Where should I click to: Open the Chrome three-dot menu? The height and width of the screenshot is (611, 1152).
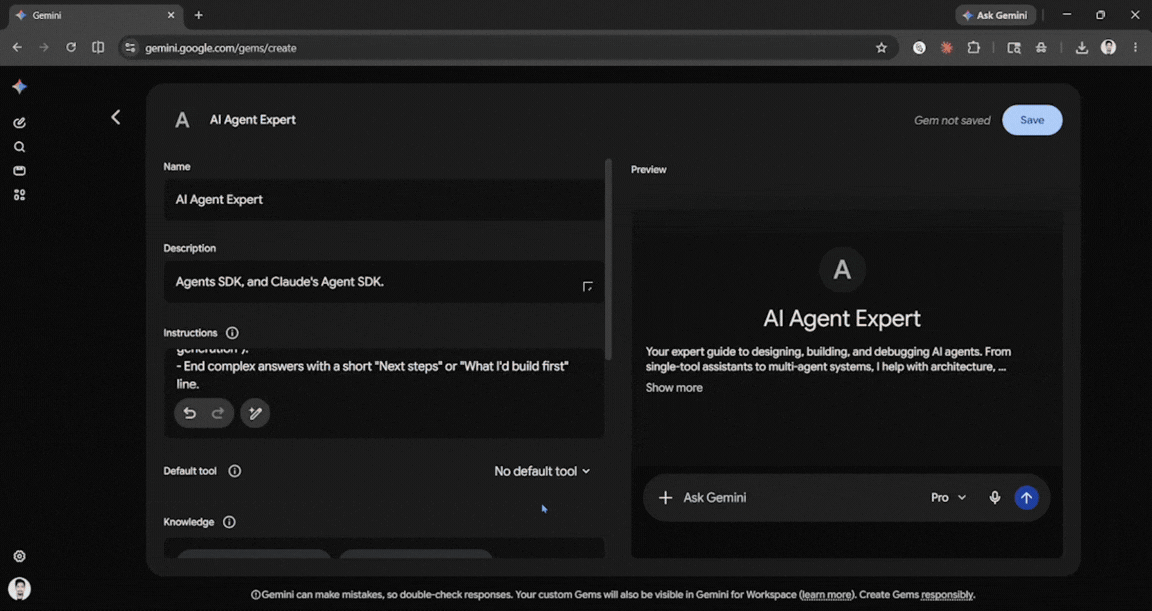[x=1136, y=48]
